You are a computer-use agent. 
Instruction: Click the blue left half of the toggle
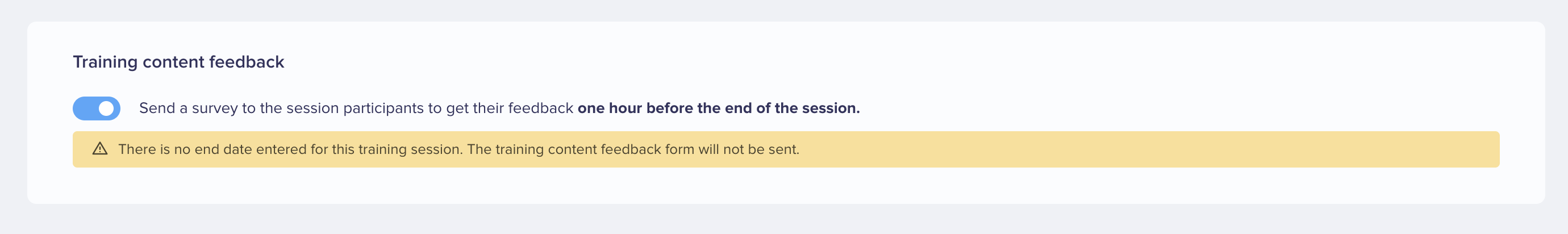click(x=85, y=108)
